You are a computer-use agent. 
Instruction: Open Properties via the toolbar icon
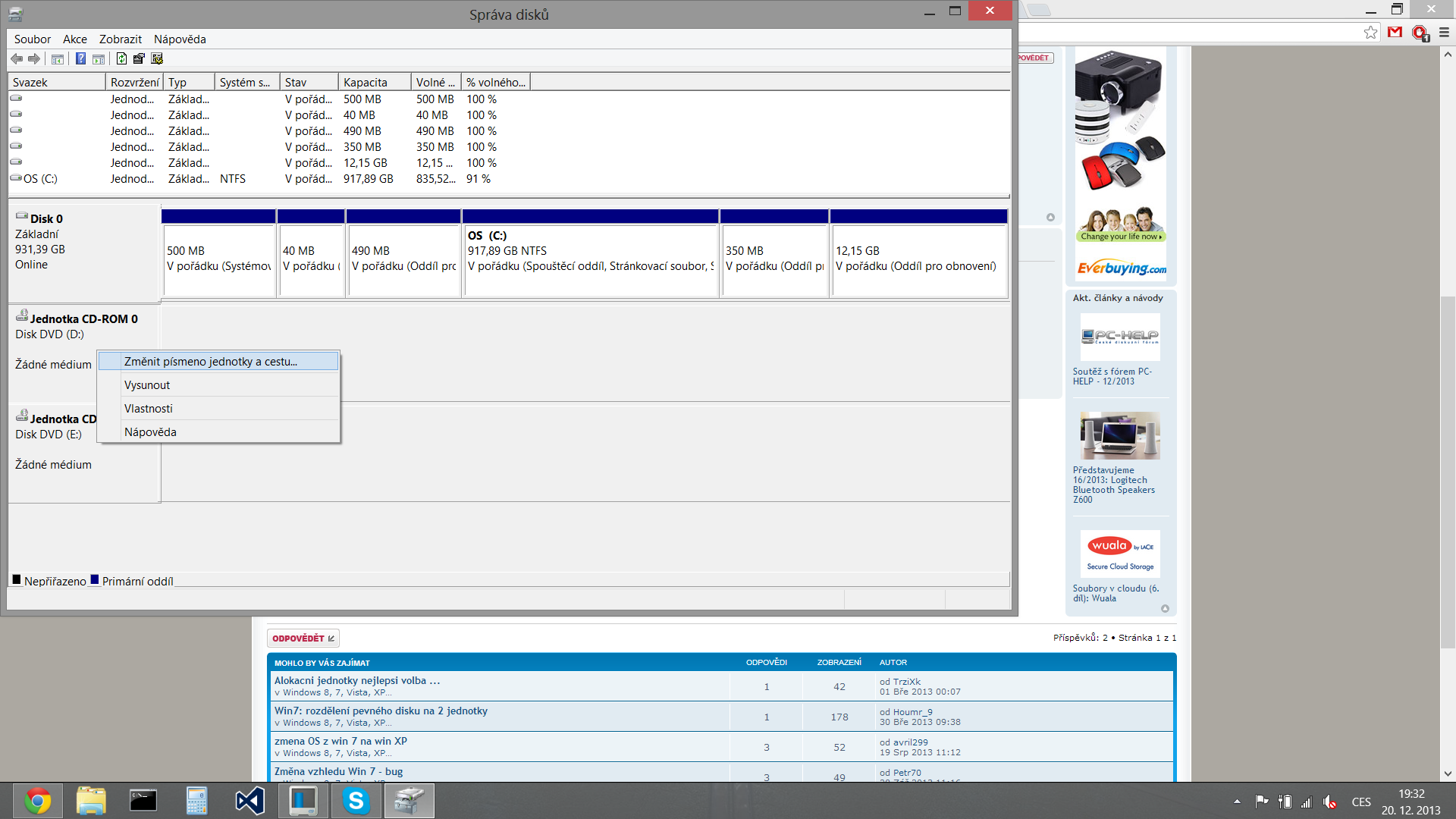(x=139, y=58)
